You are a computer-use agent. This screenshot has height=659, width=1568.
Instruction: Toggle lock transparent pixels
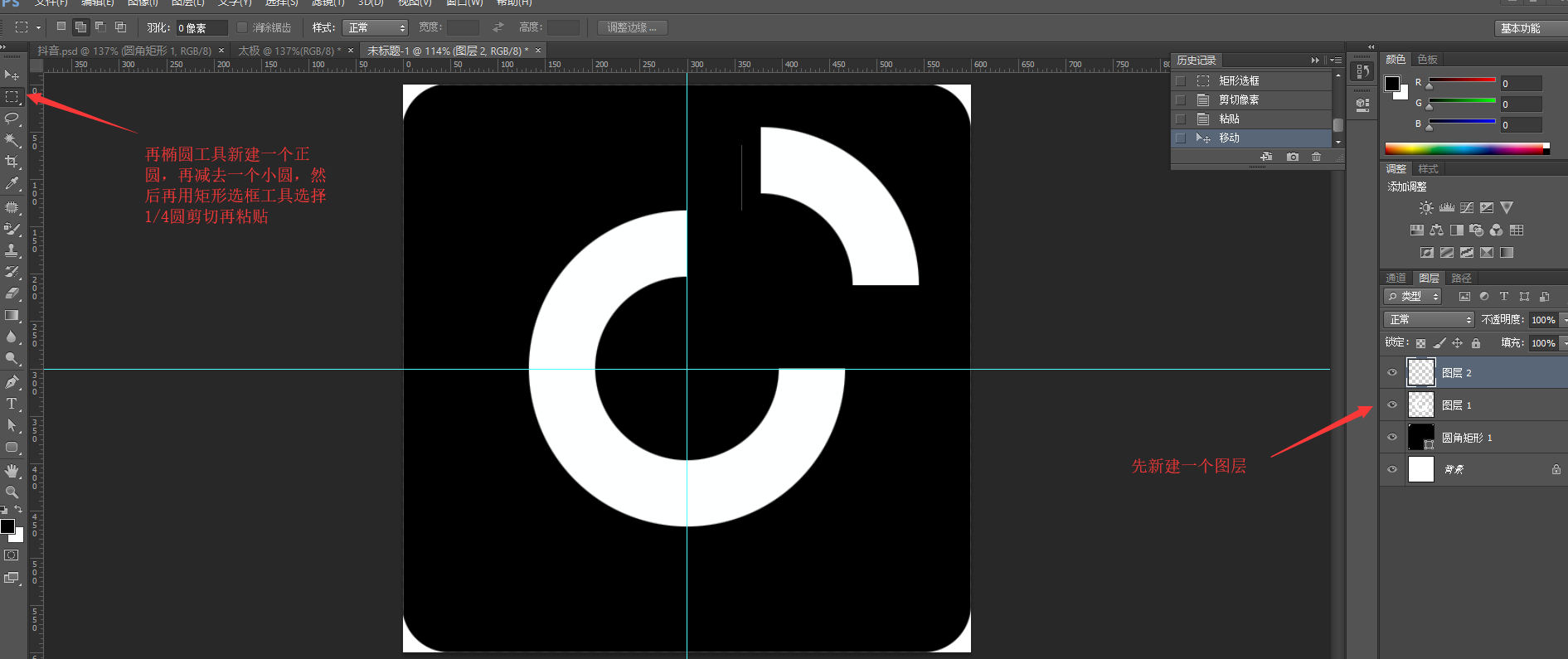(x=1420, y=343)
